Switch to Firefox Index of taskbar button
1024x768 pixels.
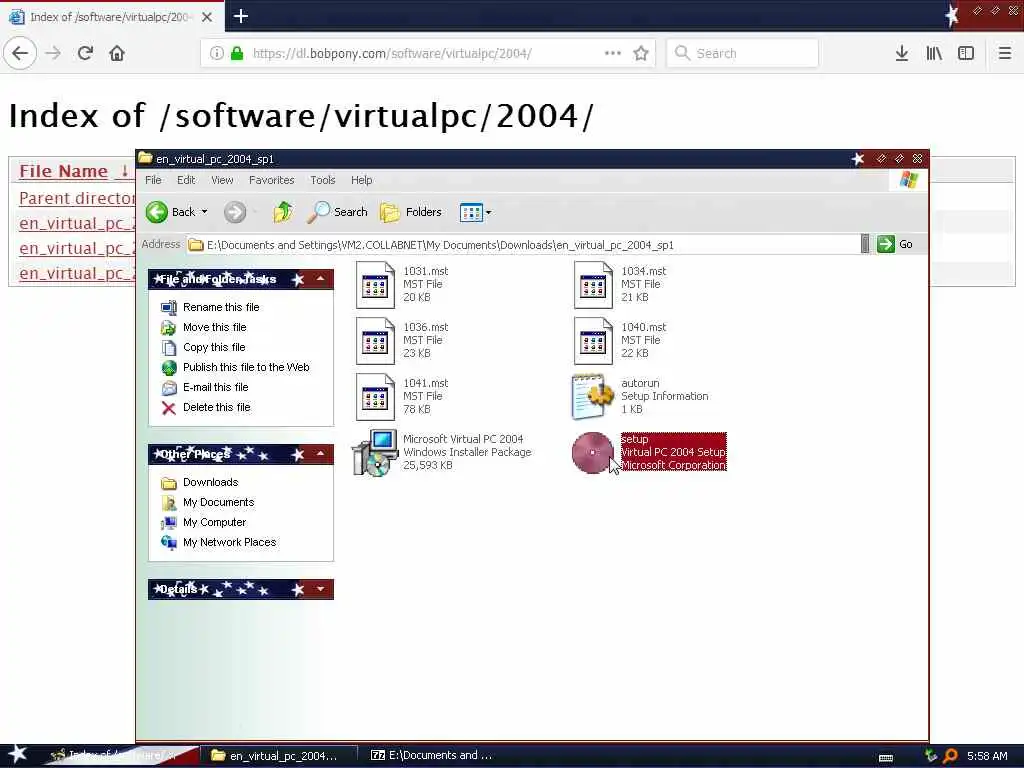(x=118, y=756)
